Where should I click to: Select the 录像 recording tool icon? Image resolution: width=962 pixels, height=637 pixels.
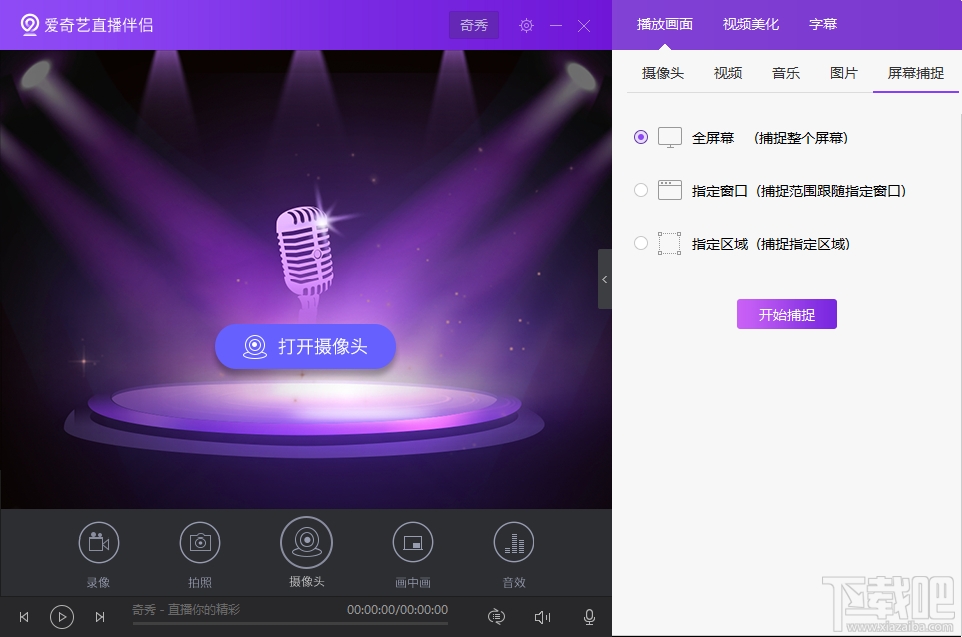[98, 542]
